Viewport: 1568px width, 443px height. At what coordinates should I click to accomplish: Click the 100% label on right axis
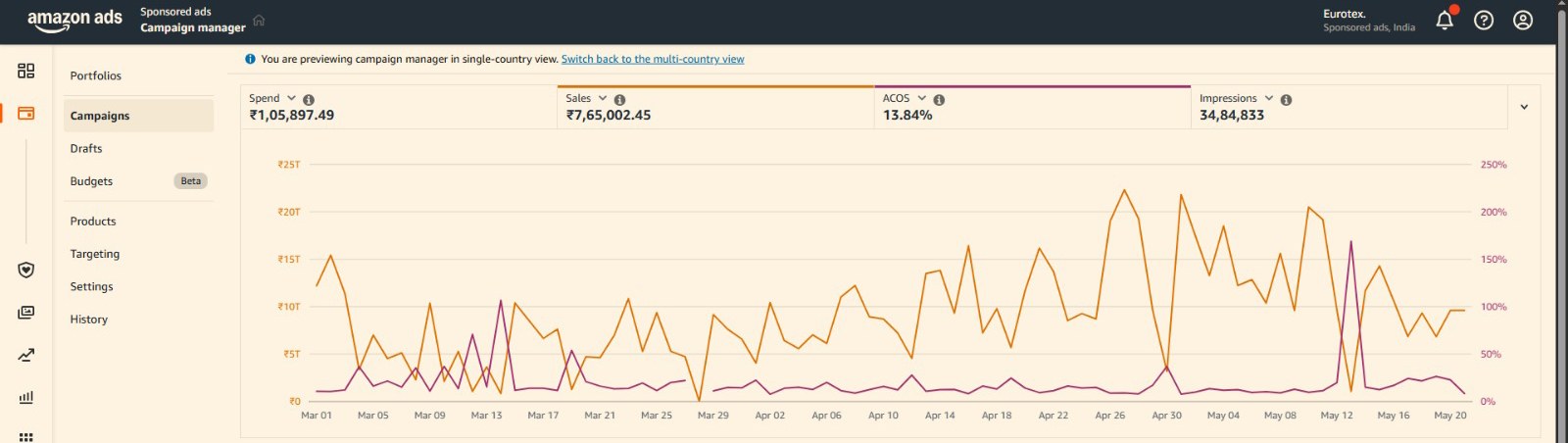(1494, 307)
